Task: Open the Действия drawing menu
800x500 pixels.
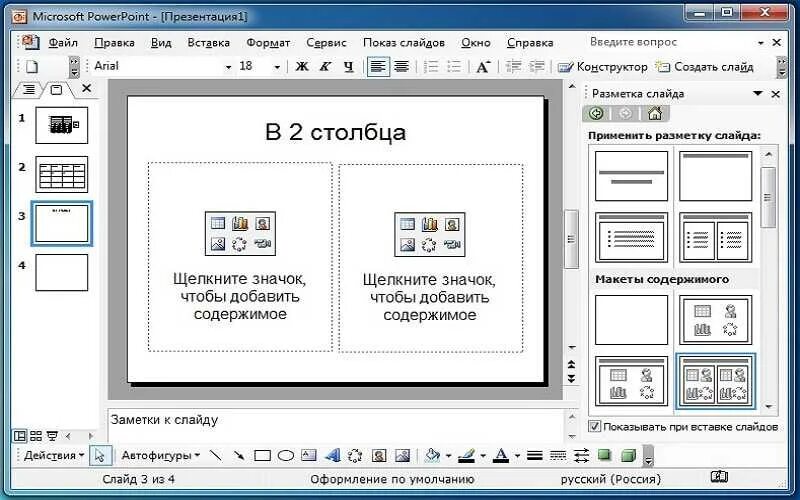Action: [54, 456]
